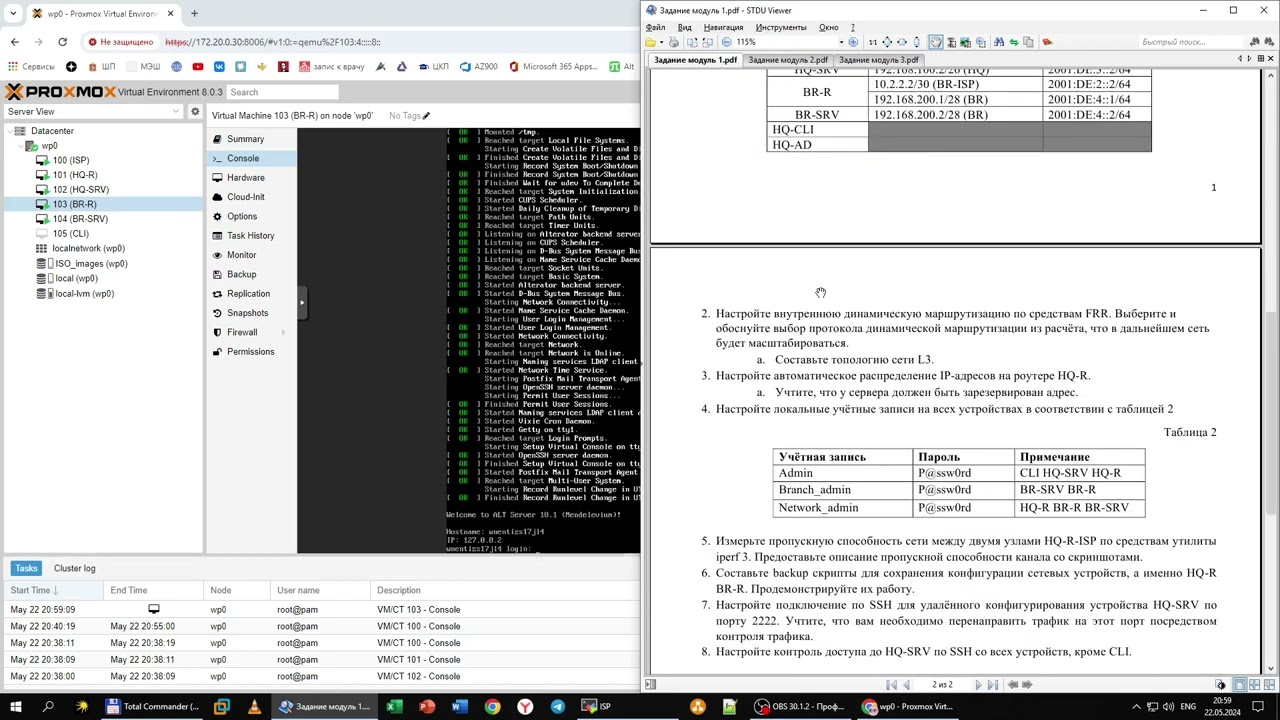Switch to Cluster log tab
Image resolution: width=1280 pixels, height=720 pixels.
(x=75, y=568)
